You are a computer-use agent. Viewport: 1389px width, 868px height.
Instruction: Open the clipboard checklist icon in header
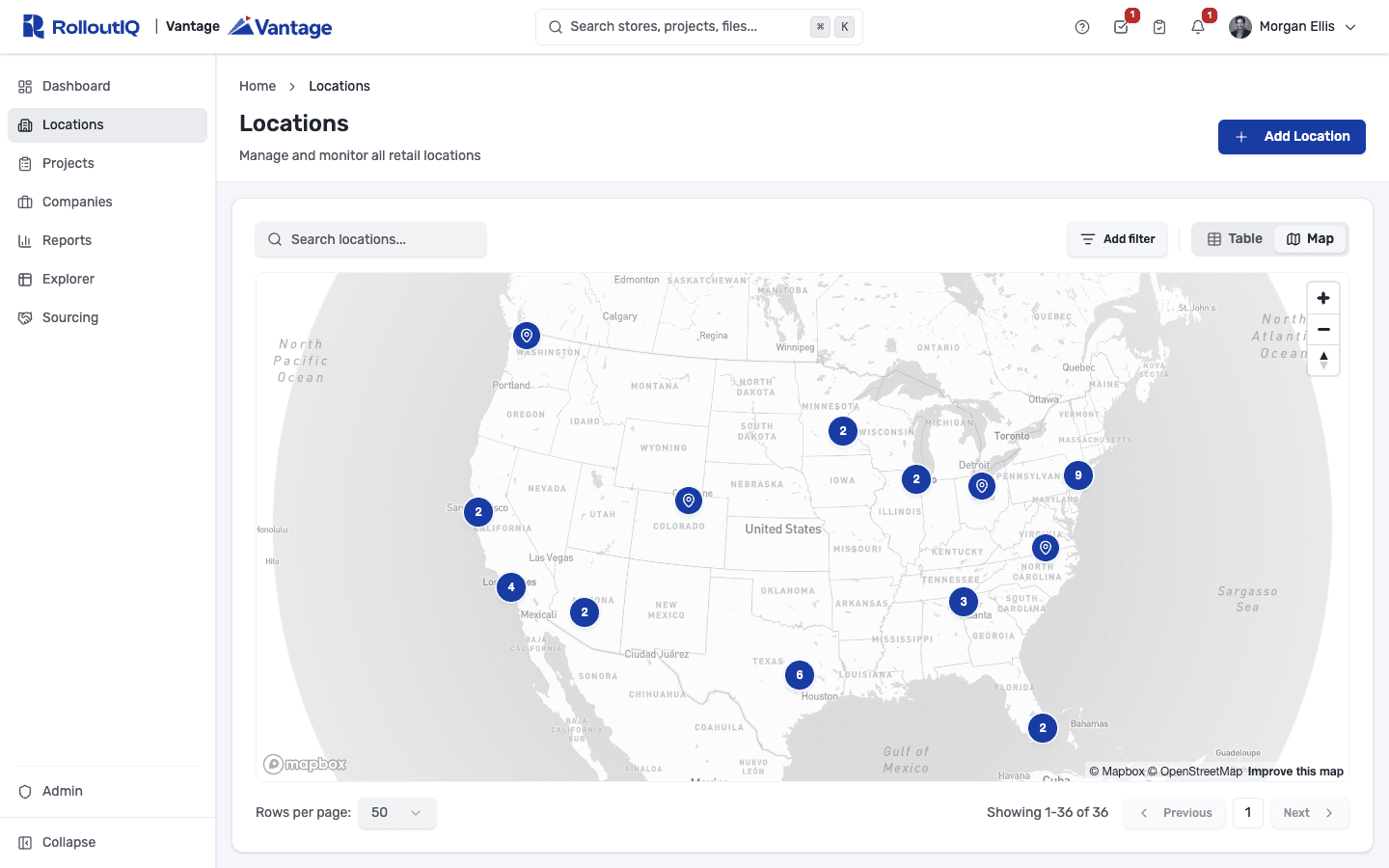pyautogui.click(x=1159, y=27)
